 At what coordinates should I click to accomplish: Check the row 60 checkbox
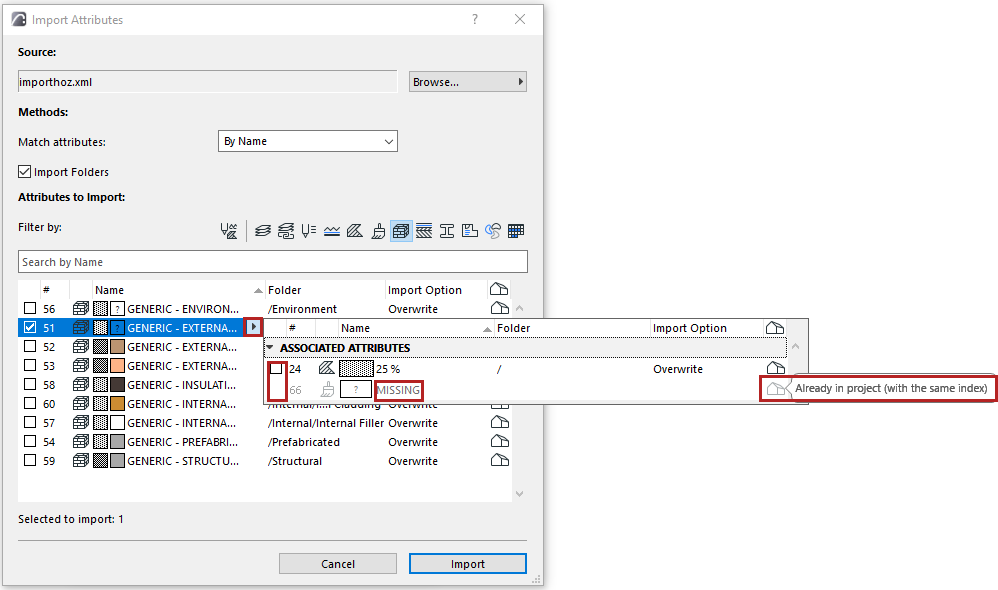pyautogui.click(x=30, y=404)
